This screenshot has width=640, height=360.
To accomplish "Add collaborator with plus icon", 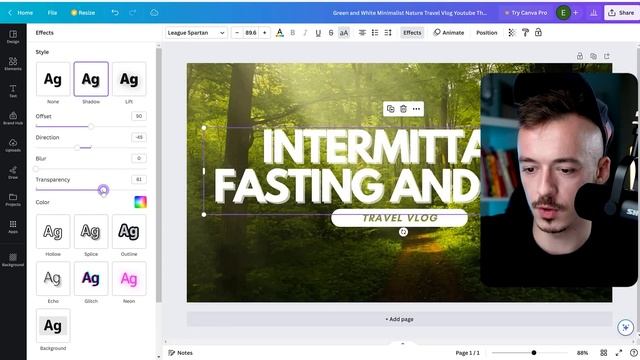I will click(576, 13).
